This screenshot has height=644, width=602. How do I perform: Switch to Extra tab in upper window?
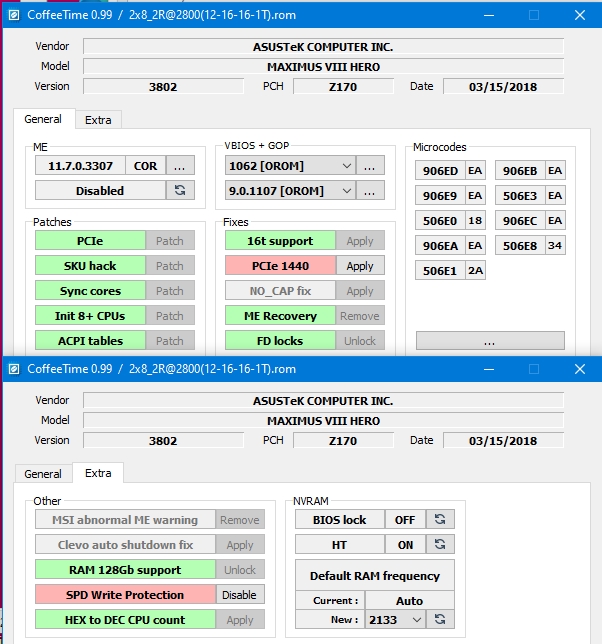click(98, 120)
